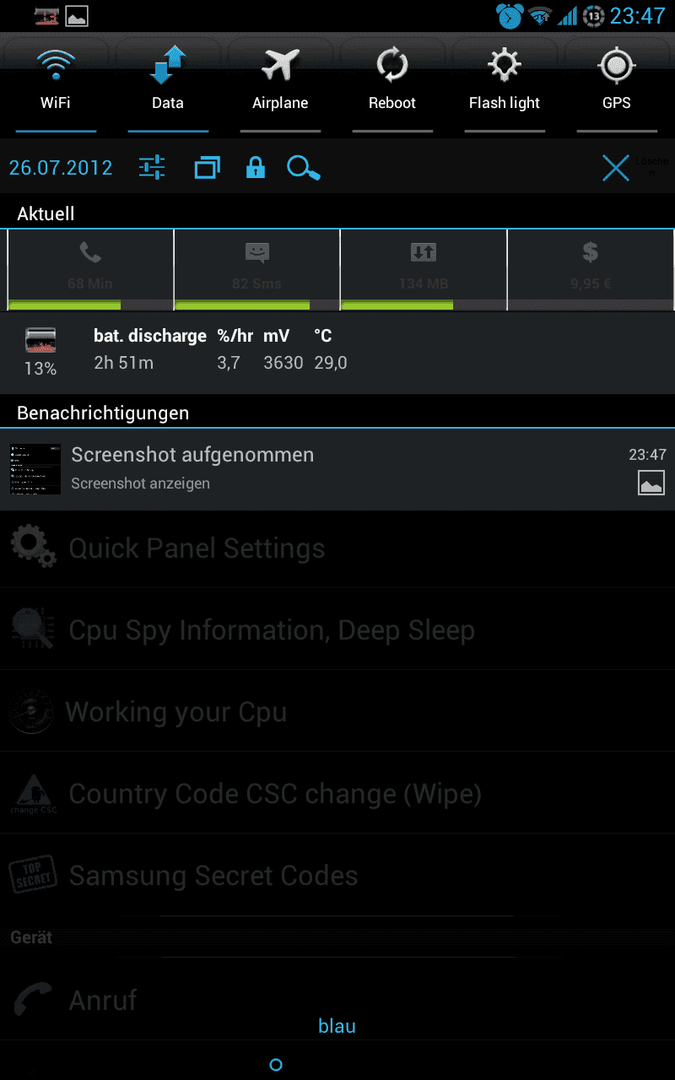This screenshot has width=675, height=1080.
Task: Open the Screenshot aufgenommen notification
Action: click(x=338, y=469)
